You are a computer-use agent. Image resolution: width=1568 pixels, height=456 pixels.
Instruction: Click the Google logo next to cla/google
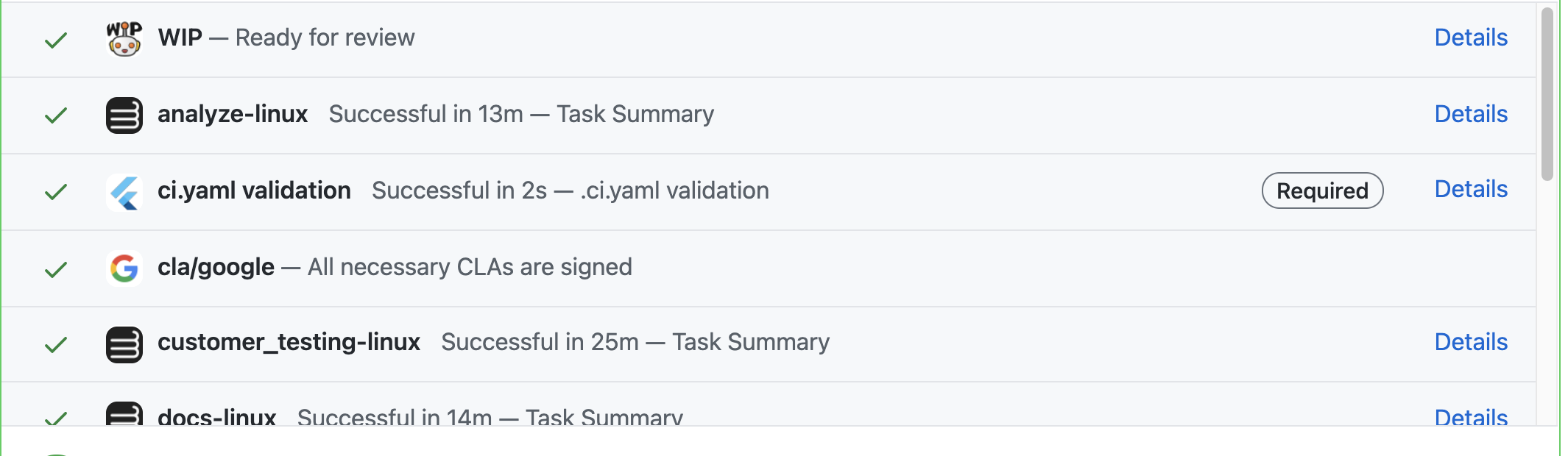tap(123, 267)
